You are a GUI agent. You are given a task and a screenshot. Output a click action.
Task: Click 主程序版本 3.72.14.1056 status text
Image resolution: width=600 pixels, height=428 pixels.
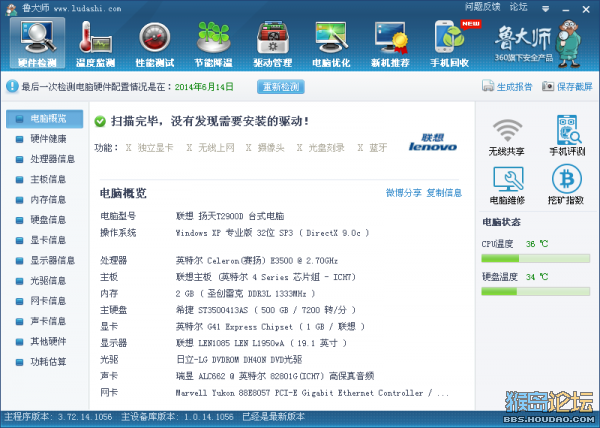[x=58, y=417]
